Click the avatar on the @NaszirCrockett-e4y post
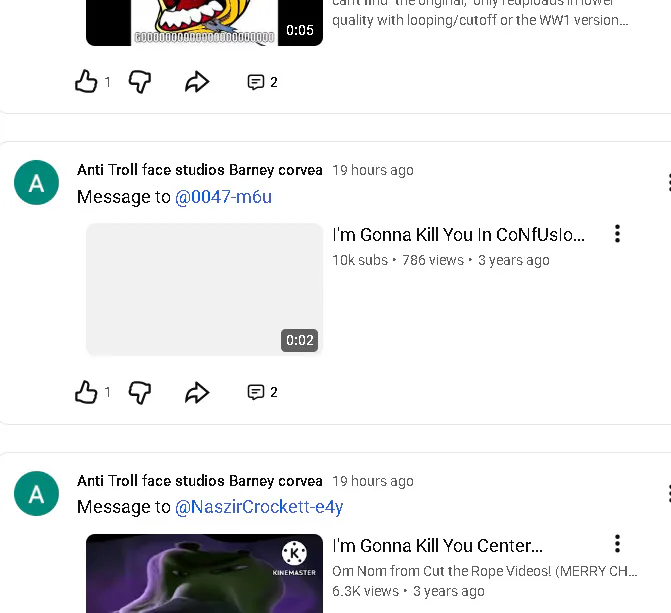The width and height of the screenshot is (671, 613). [37, 493]
